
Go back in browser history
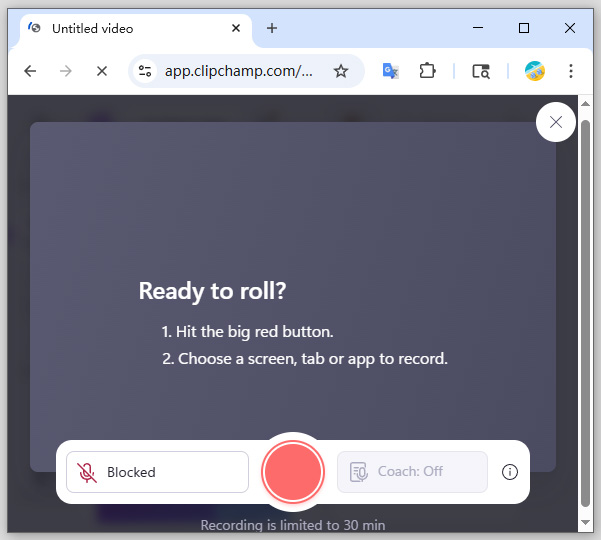(30, 71)
